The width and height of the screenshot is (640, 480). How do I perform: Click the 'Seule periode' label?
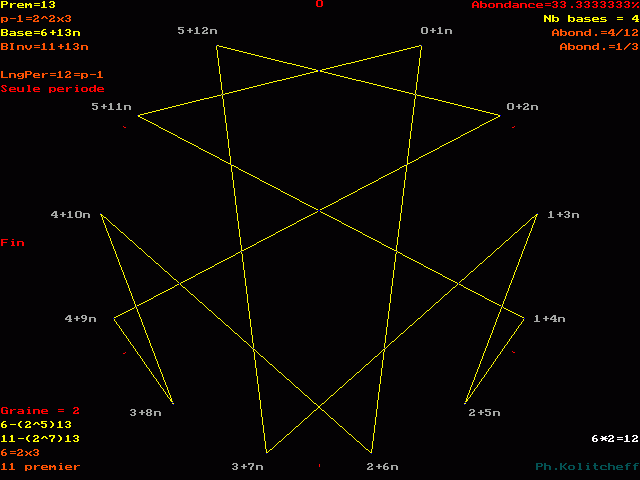pyautogui.click(x=52, y=89)
